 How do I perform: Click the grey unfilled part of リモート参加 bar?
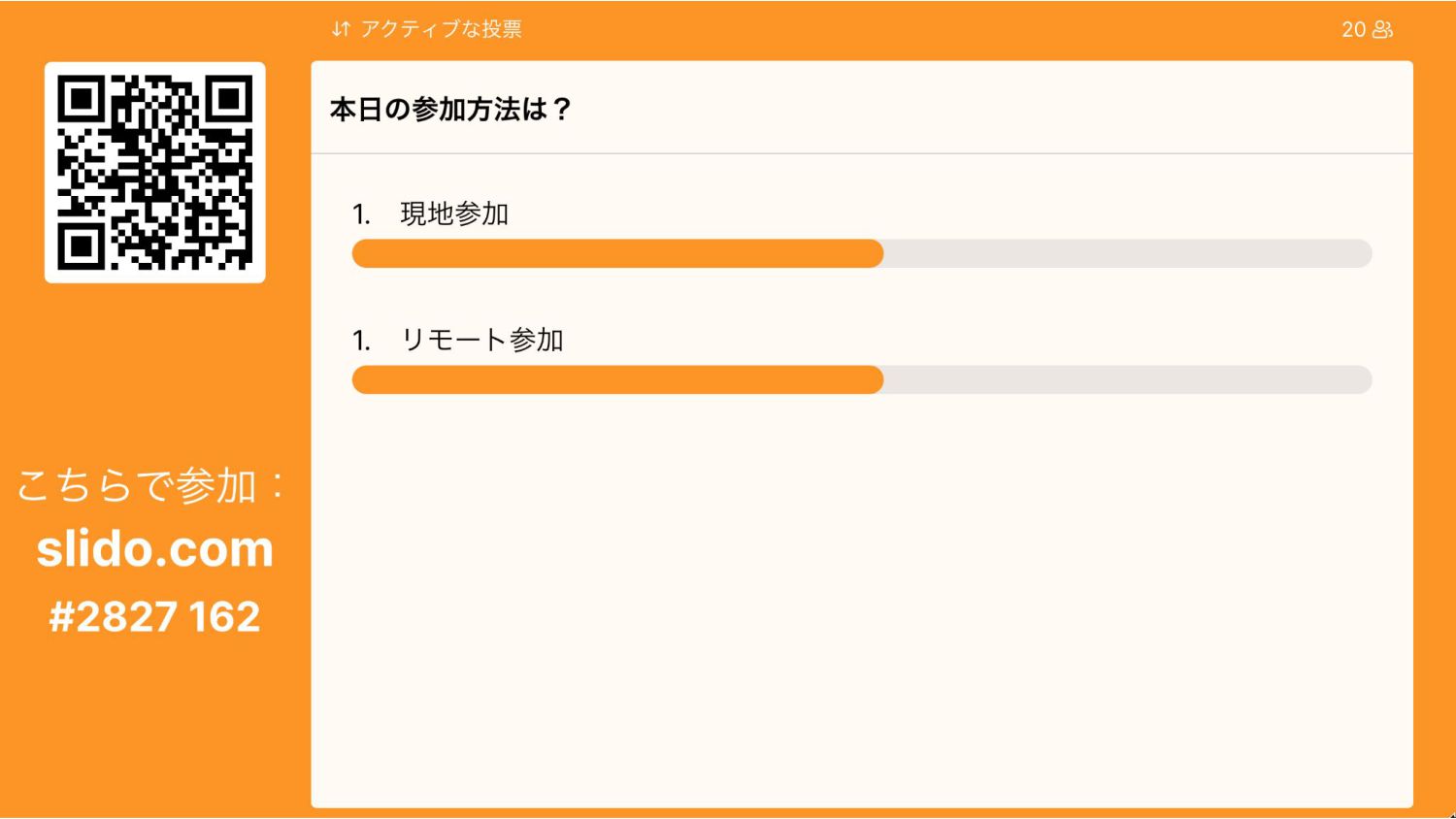coord(1128,379)
